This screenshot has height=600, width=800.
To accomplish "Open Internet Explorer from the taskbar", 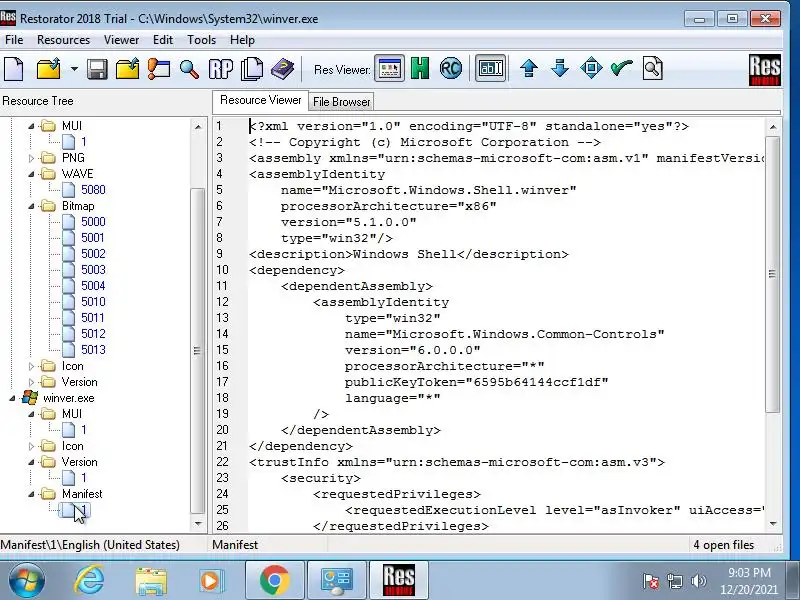I will pos(89,581).
